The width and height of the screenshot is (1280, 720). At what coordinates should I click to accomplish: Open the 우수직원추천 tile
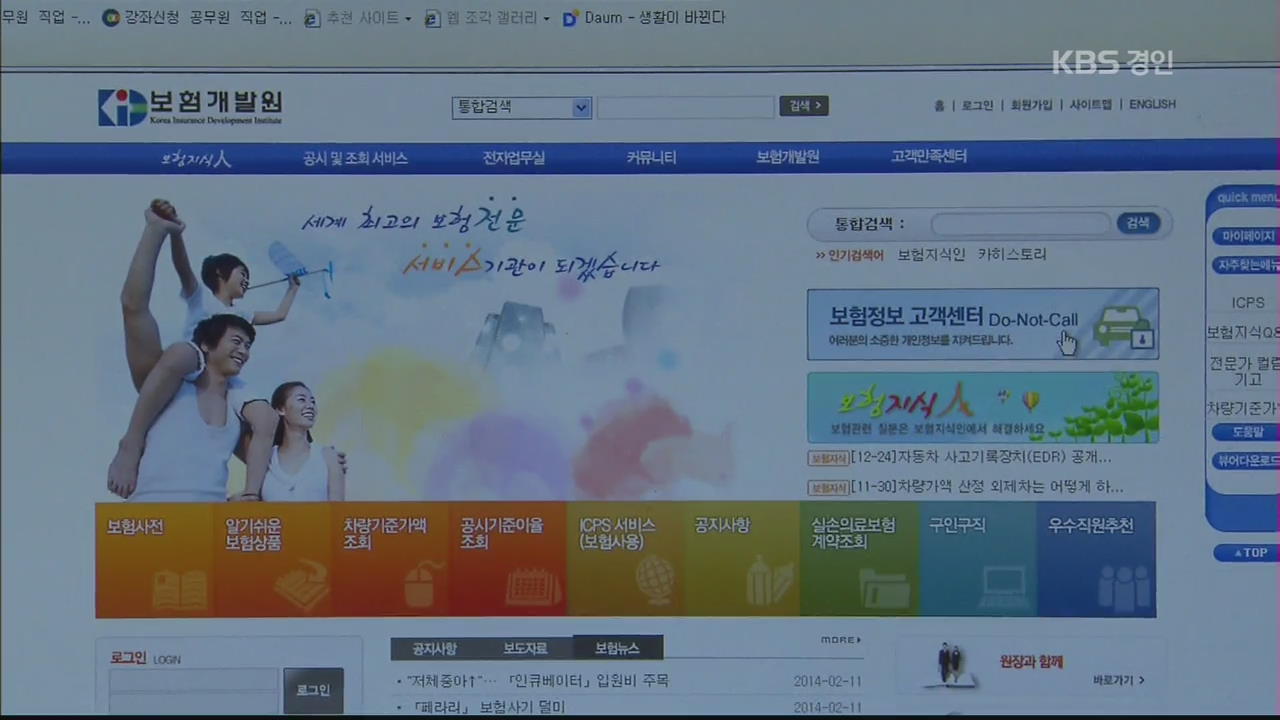[x=1097, y=560]
